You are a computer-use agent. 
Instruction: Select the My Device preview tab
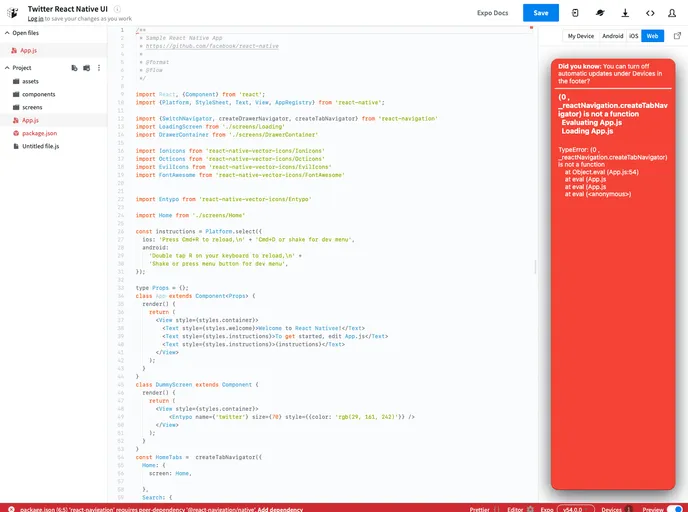point(580,36)
